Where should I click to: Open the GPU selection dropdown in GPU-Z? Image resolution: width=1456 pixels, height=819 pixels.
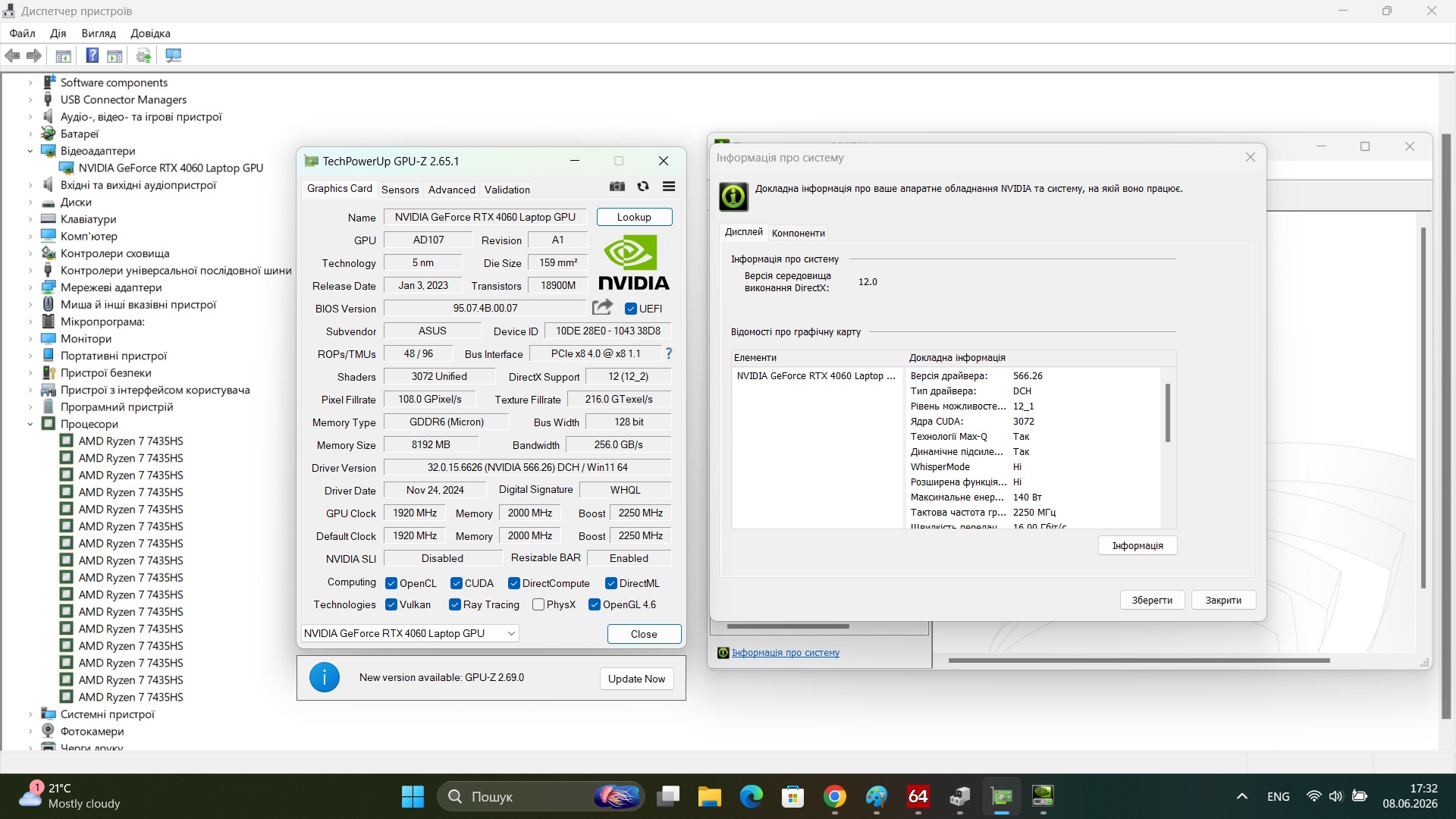[x=409, y=633]
